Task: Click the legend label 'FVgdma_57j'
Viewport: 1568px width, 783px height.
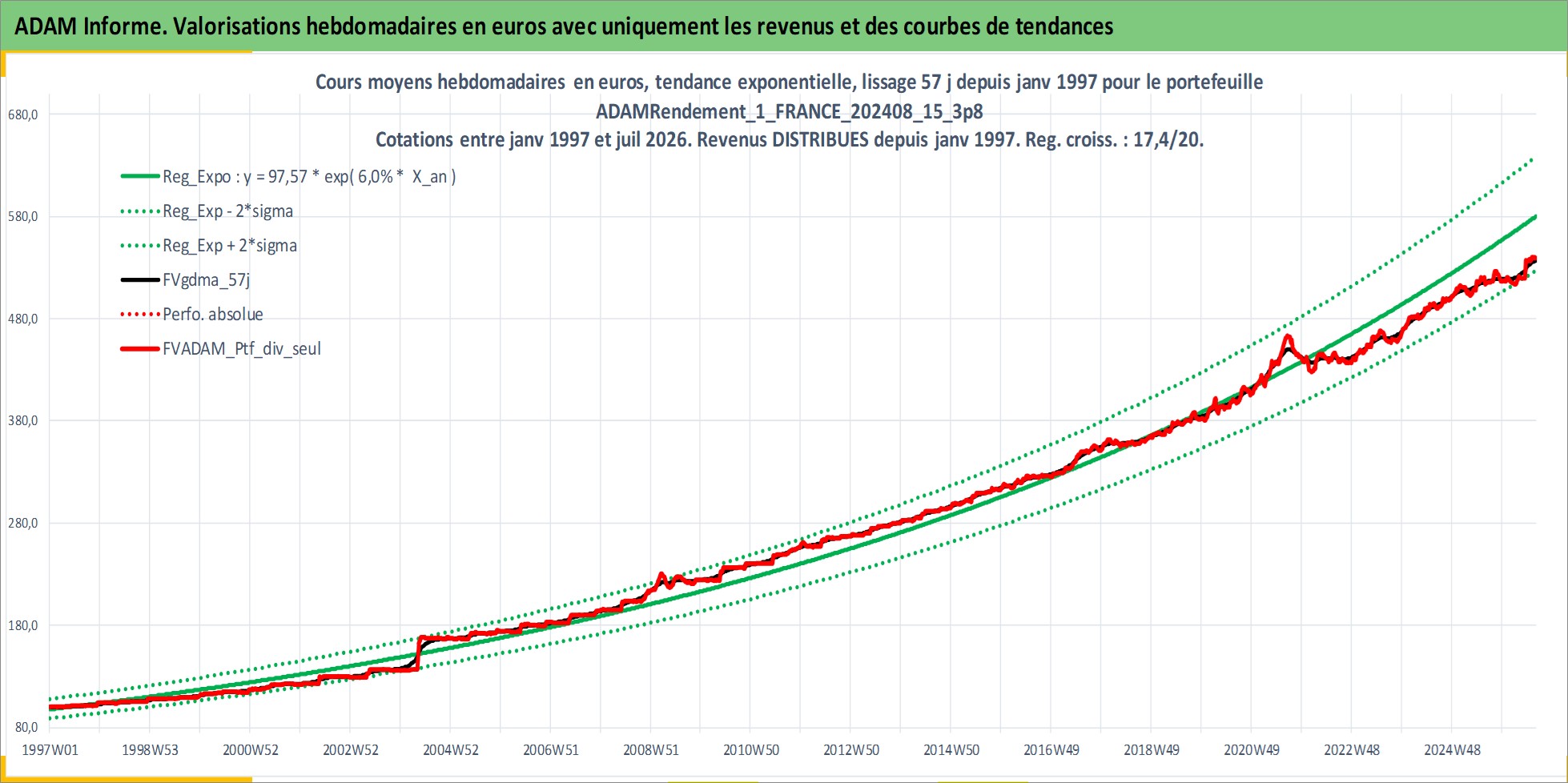Action: [x=207, y=280]
